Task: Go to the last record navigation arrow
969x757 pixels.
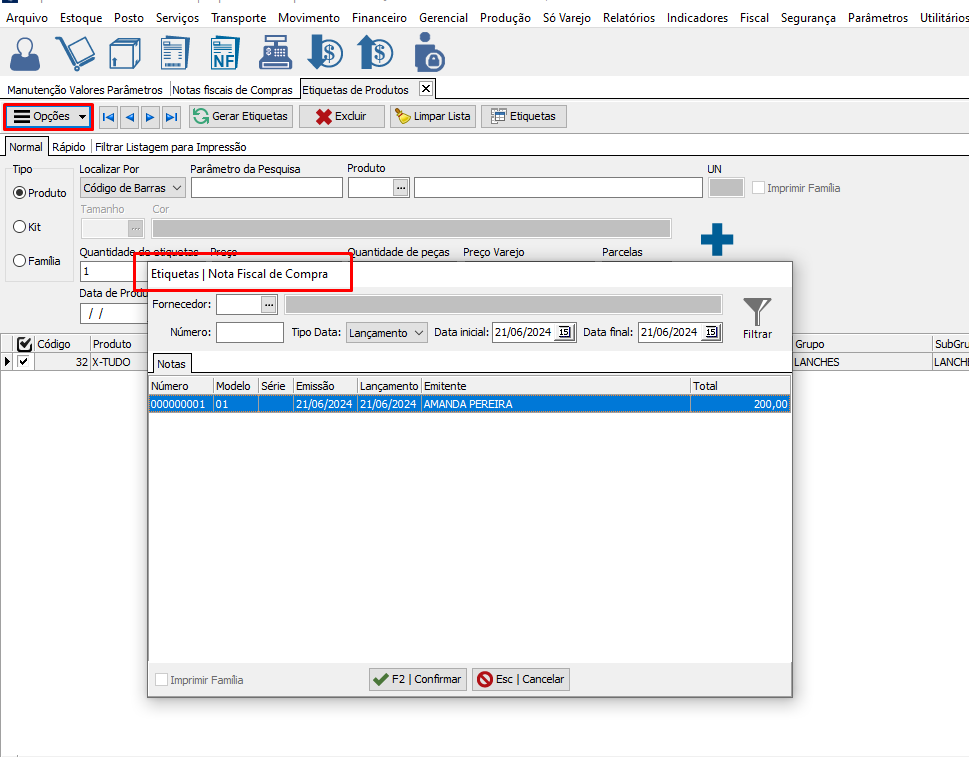Action: [172, 117]
